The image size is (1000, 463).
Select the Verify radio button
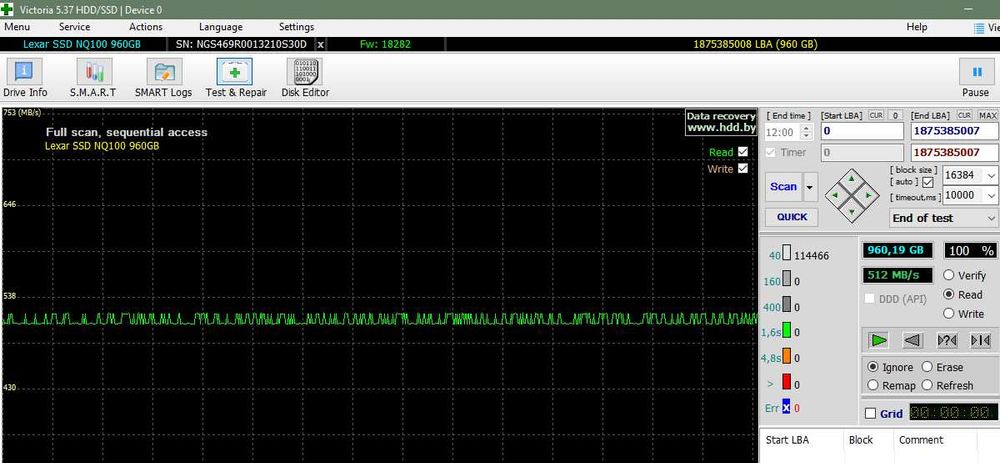(x=948, y=276)
